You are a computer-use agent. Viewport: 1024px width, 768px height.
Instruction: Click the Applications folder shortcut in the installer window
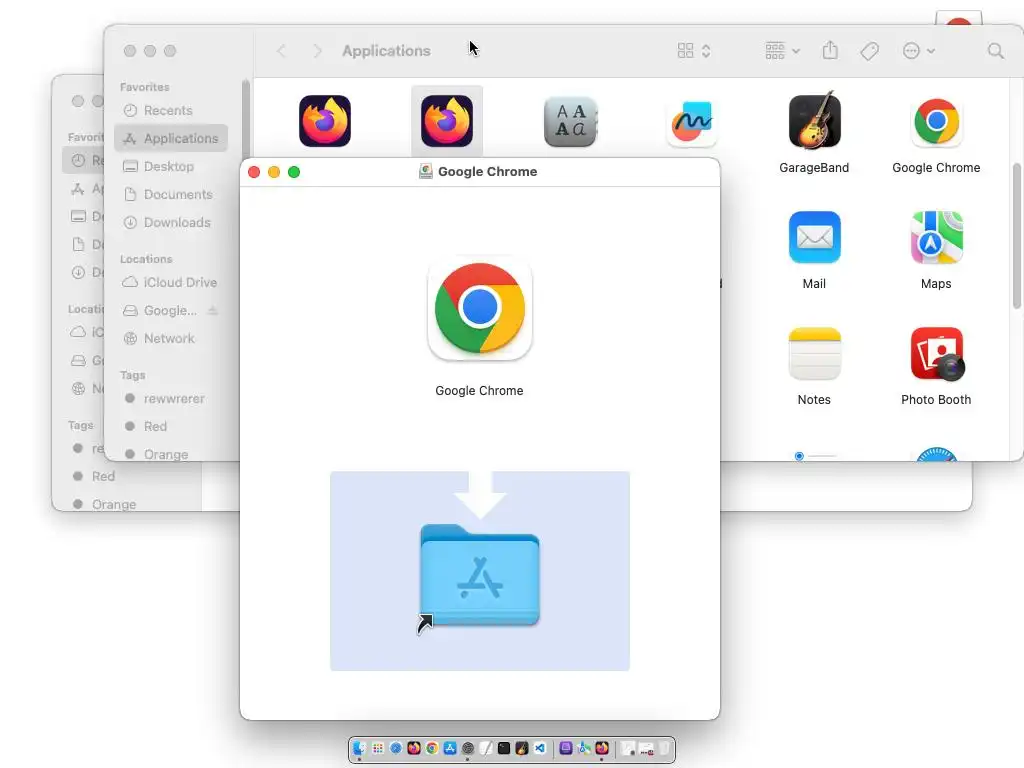(x=479, y=575)
